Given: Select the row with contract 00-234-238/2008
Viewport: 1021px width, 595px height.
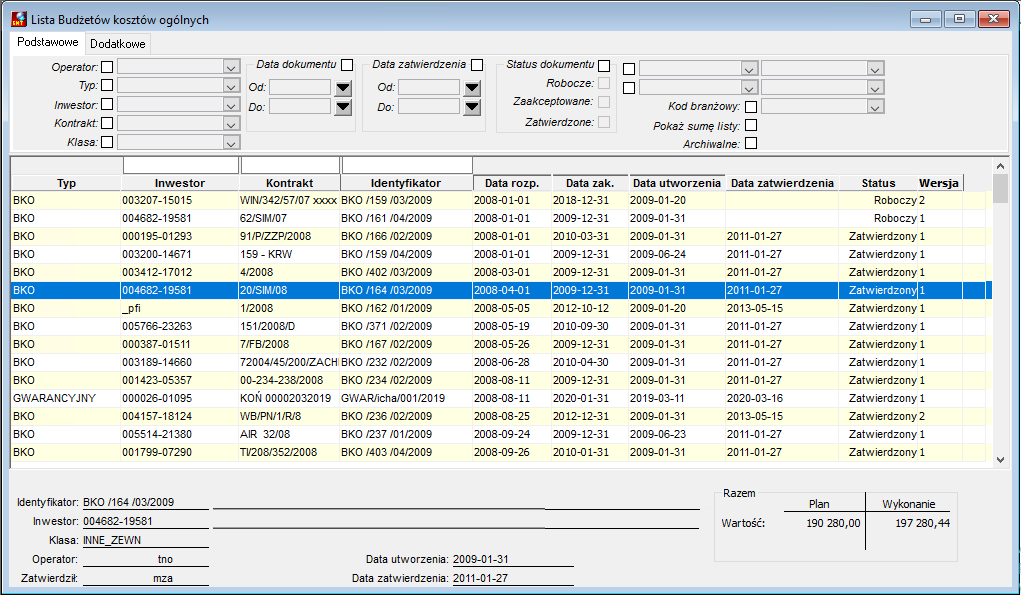Looking at the screenshot, I should 501,380.
